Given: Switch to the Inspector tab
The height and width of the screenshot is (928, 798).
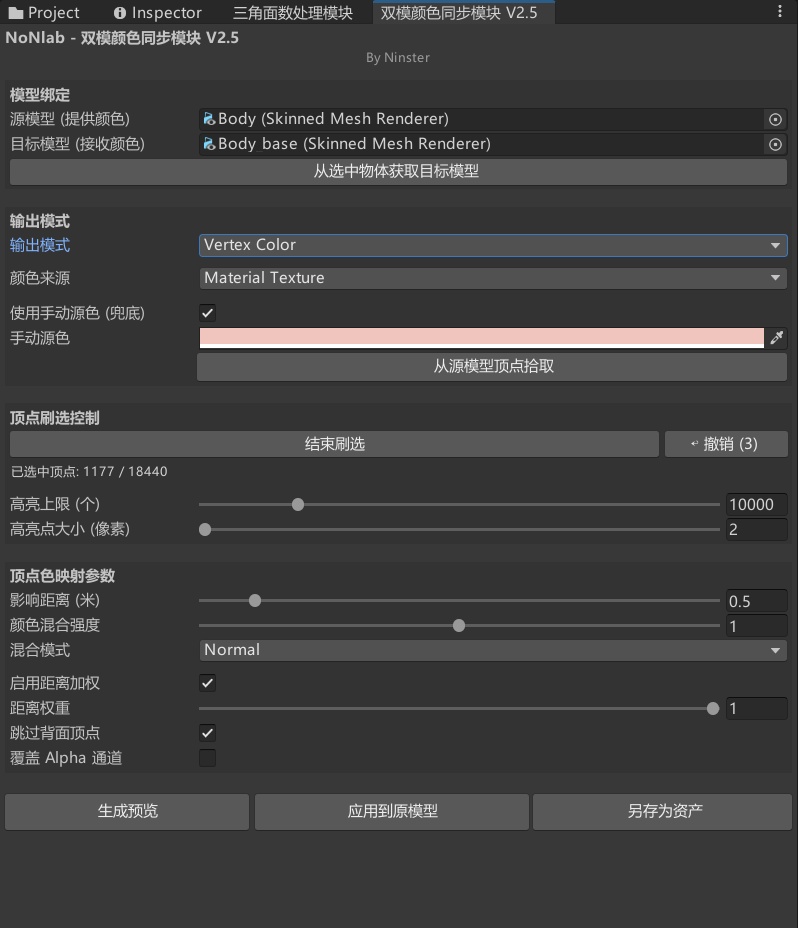Looking at the screenshot, I should (157, 12).
